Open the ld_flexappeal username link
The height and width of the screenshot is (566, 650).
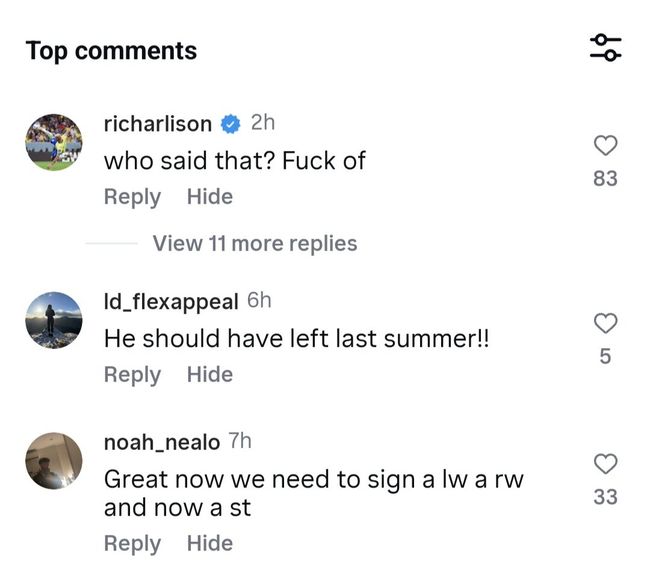[x=171, y=301]
